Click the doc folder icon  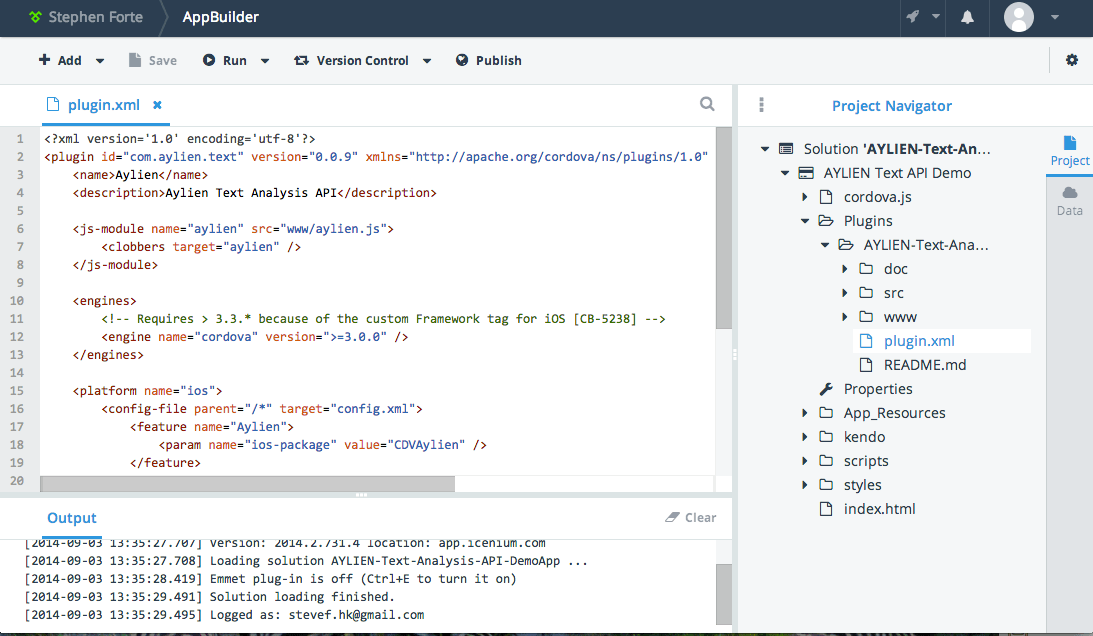(x=866, y=268)
